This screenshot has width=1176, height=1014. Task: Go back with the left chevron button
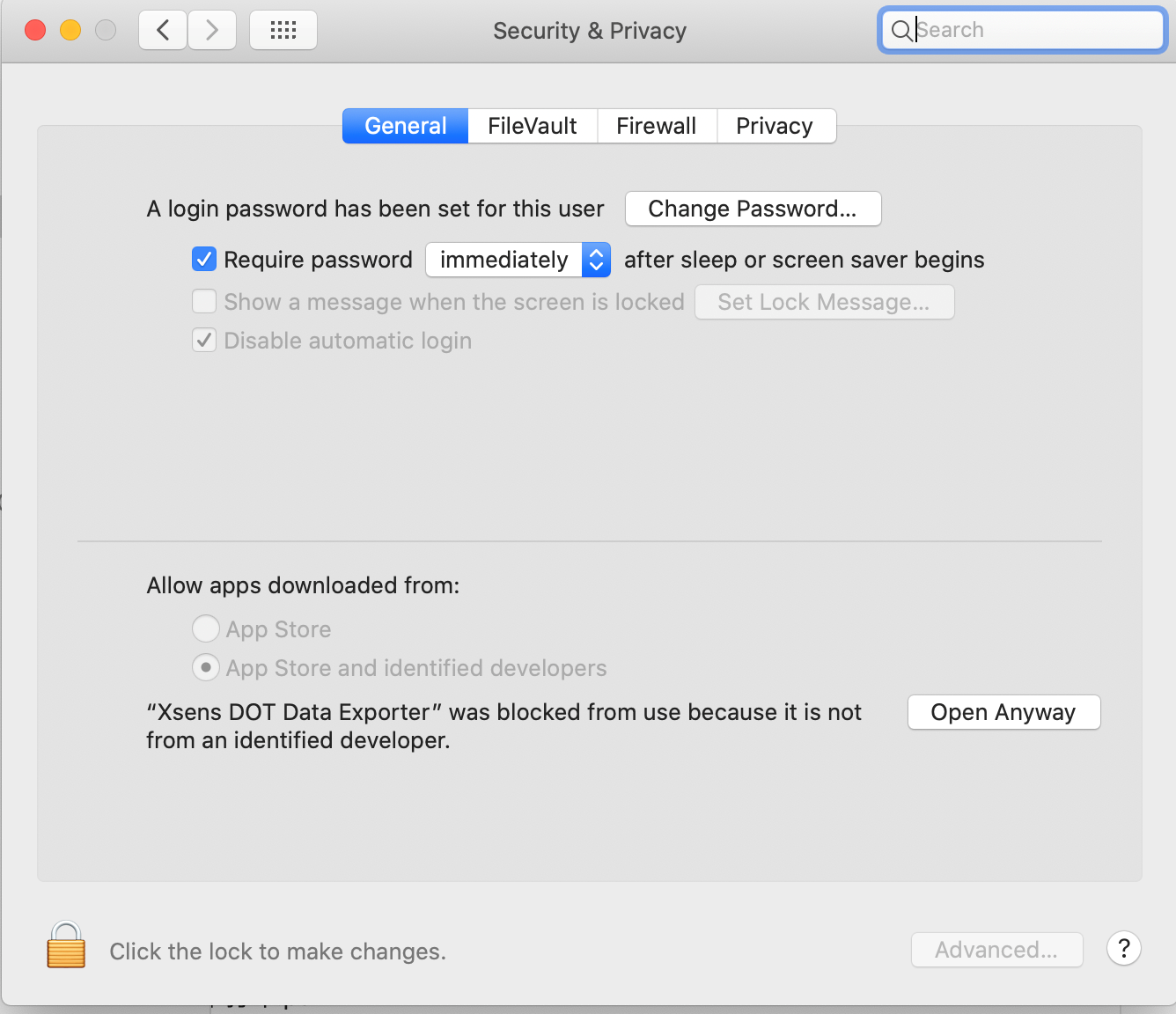click(x=163, y=31)
